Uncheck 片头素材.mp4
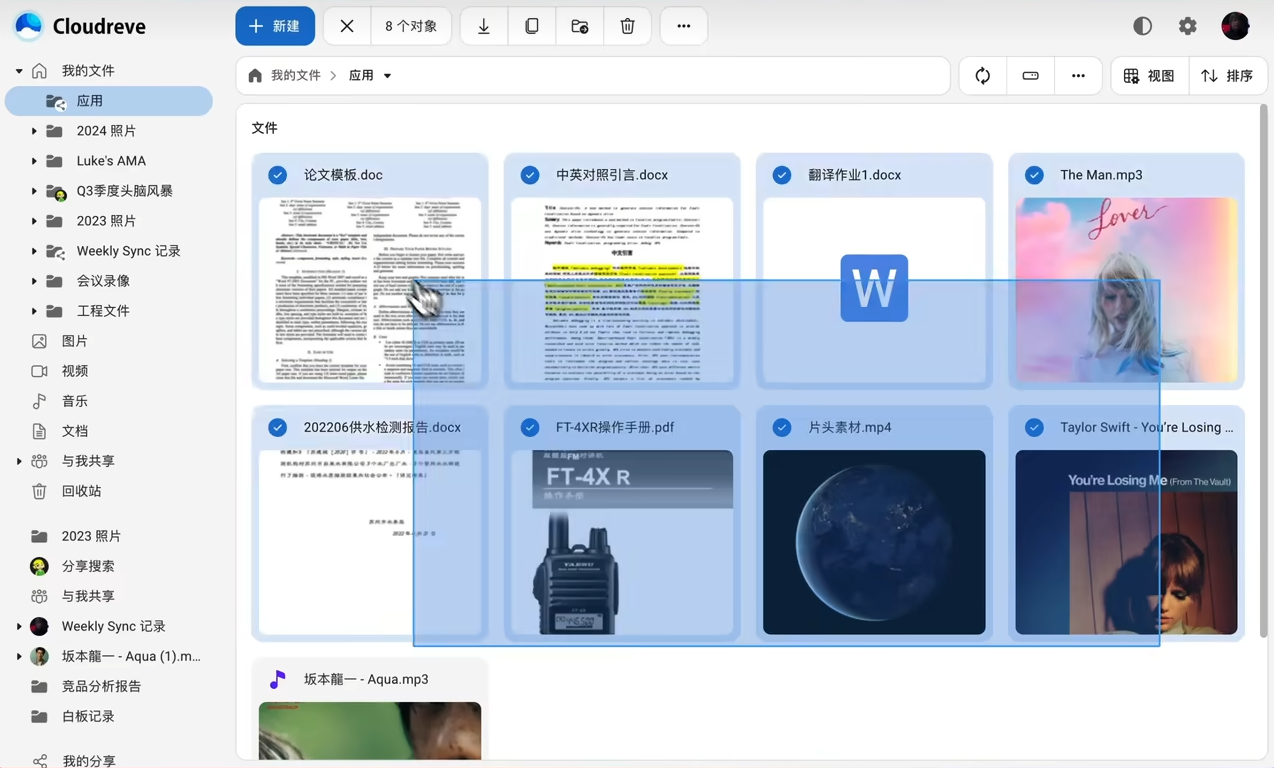 click(782, 427)
